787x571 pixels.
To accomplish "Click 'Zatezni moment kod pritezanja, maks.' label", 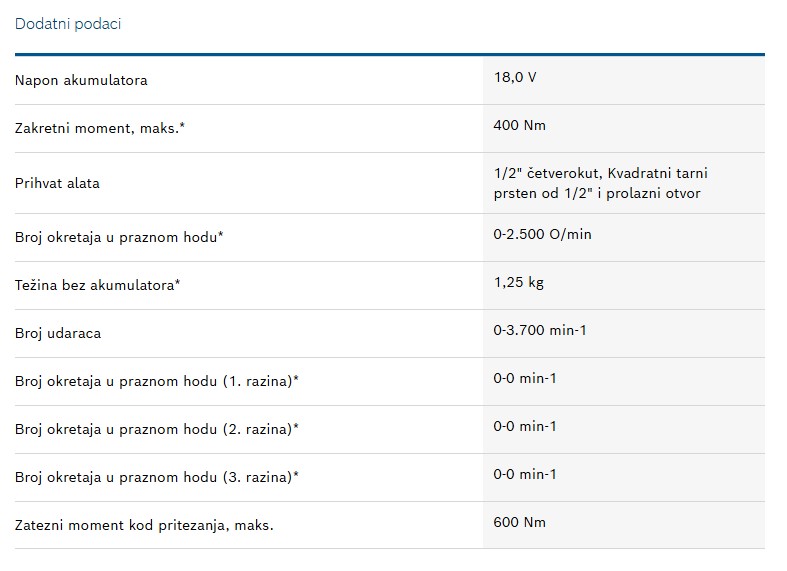I will (x=144, y=525).
